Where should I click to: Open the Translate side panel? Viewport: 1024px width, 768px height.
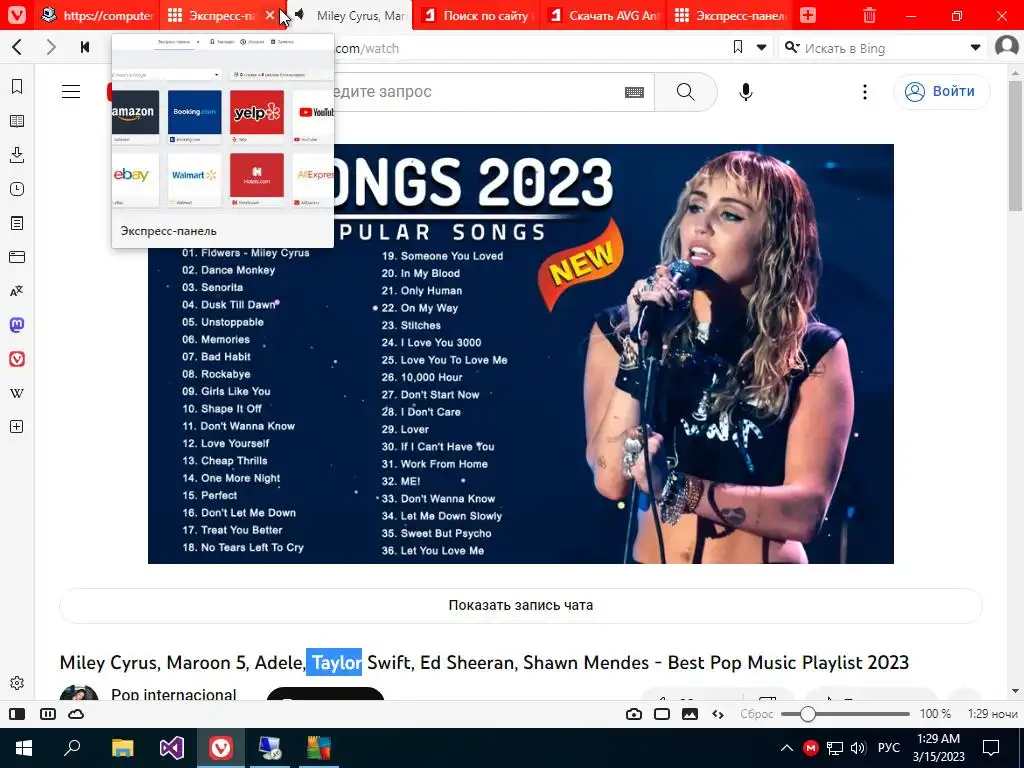pyautogui.click(x=17, y=291)
